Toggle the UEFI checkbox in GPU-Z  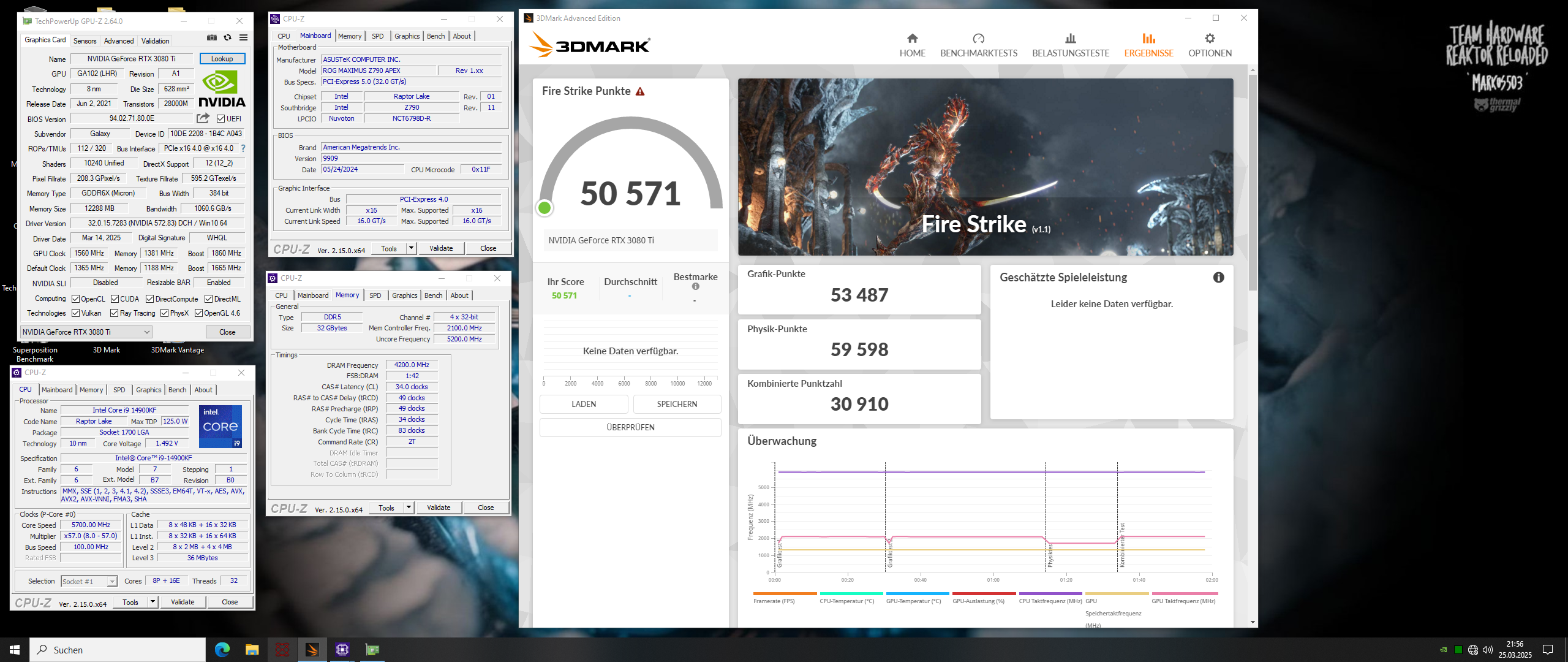221,119
